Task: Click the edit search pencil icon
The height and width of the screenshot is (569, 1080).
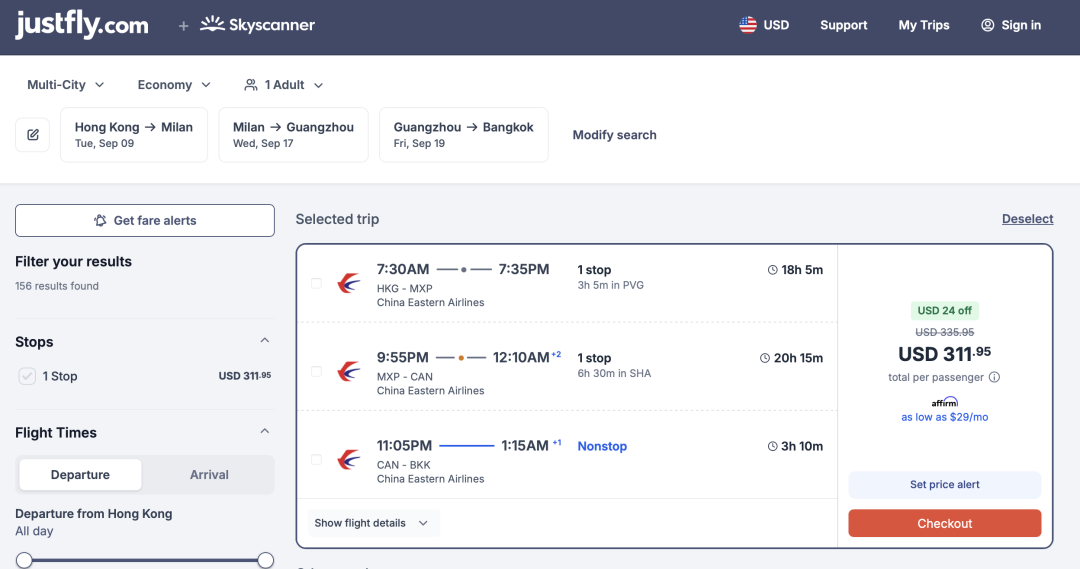Action: (32, 134)
